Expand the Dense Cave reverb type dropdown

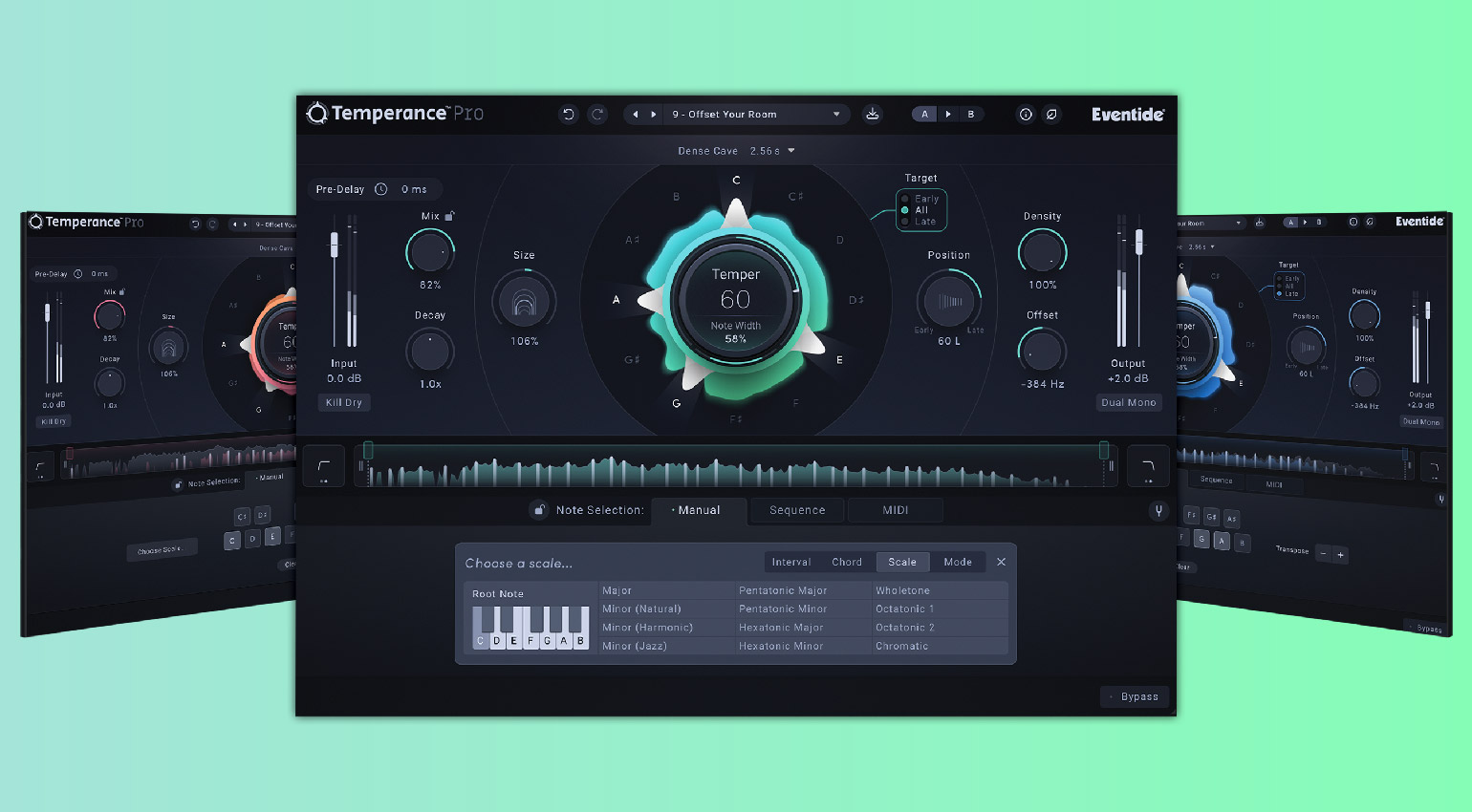coord(791,151)
